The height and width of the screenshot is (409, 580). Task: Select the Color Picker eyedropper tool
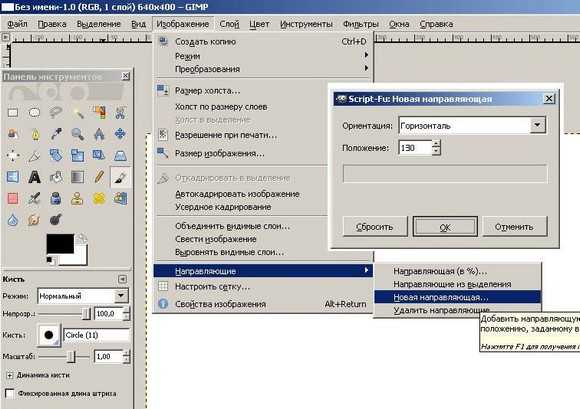56,134
